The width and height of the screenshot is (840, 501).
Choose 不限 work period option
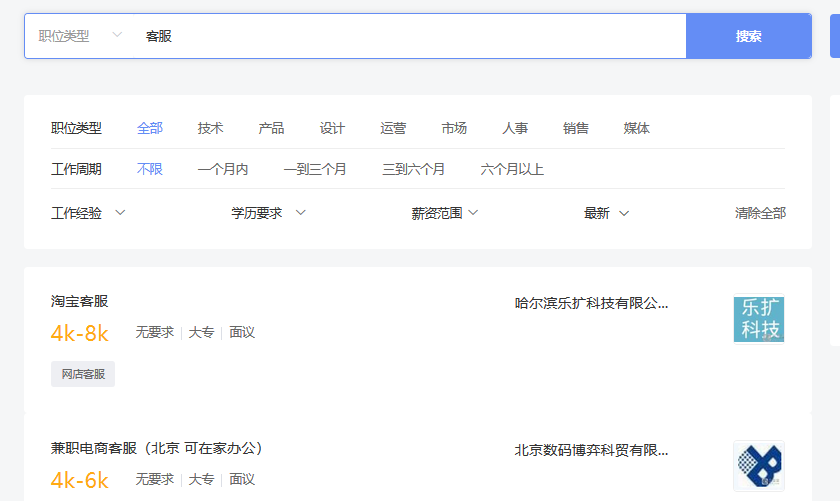(x=149, y=169)
